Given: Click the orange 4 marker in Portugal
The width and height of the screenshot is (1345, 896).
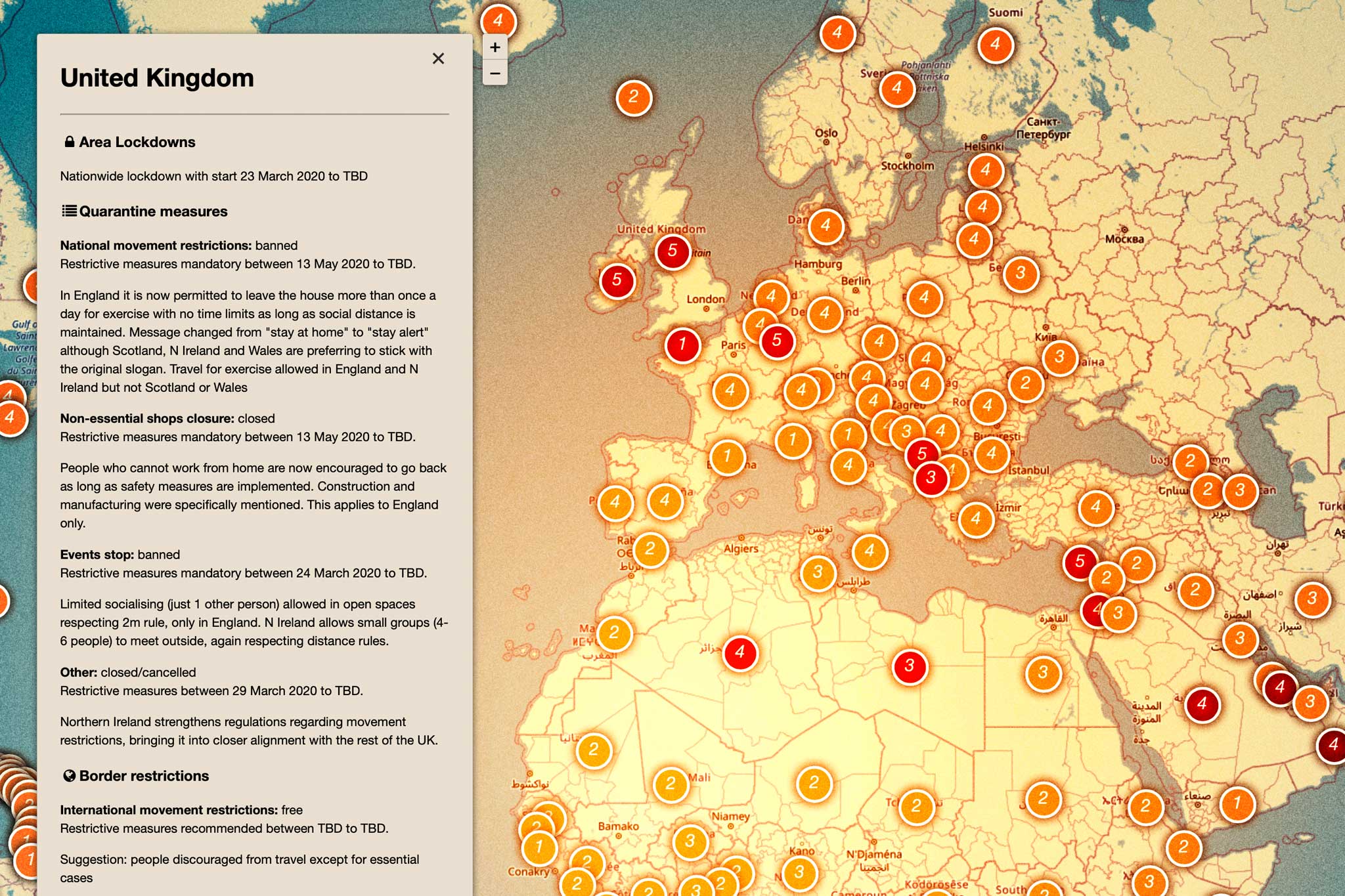Looking at the screenshot, I should [x=615, y=503].
